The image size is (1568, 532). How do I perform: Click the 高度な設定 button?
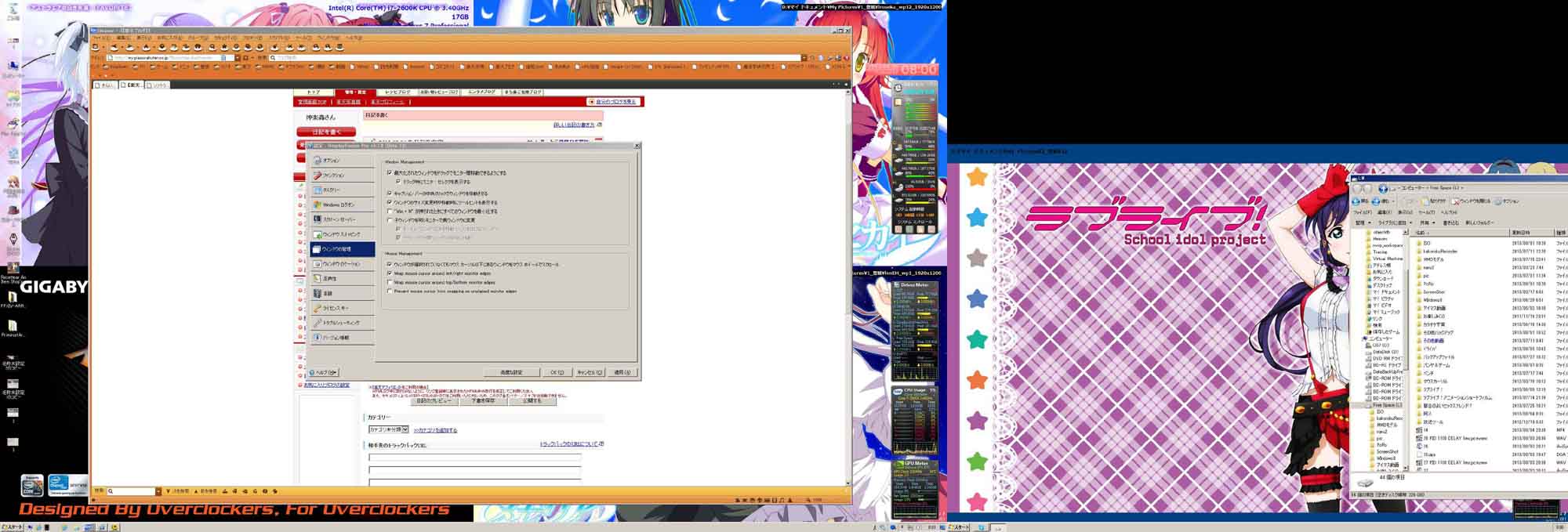coord(510,372)
